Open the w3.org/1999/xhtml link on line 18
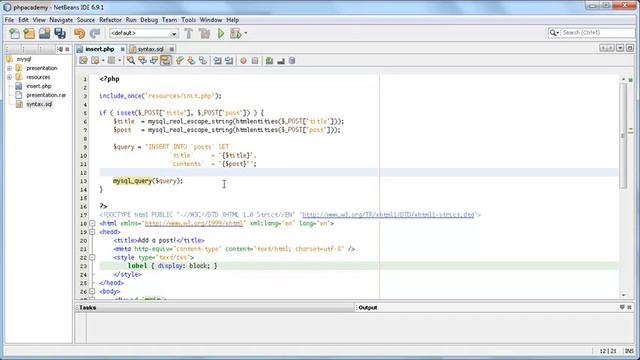The image size is (640, 360). tap(194, 223)
